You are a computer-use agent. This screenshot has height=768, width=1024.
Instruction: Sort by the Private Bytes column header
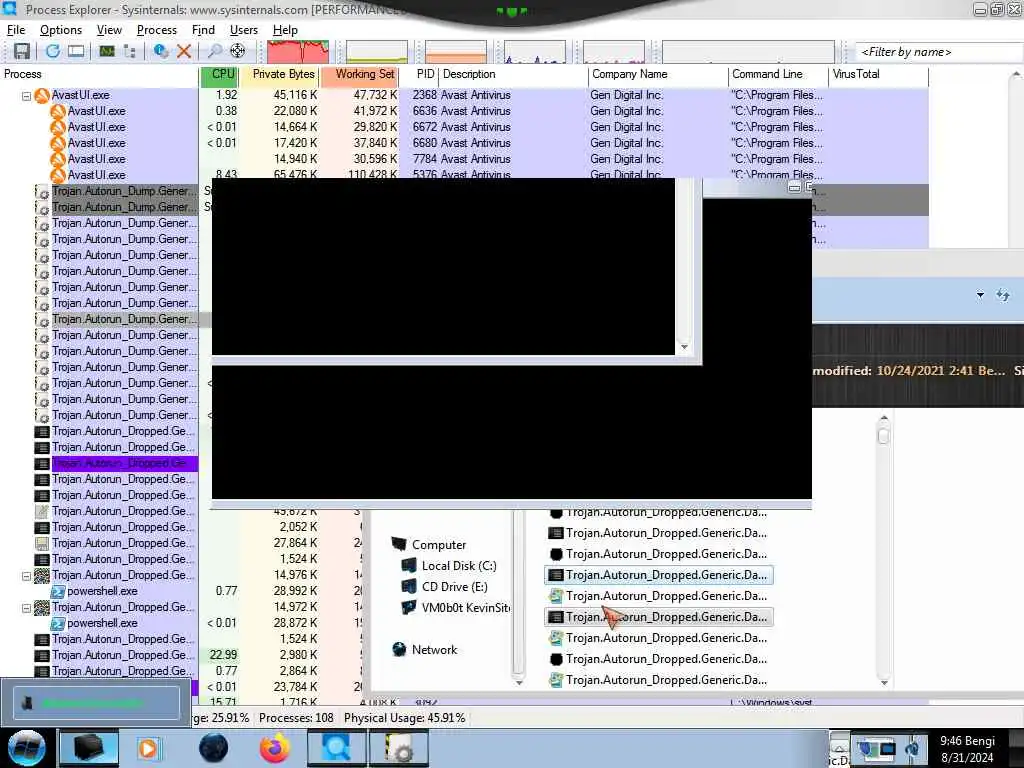click(280, 74)
